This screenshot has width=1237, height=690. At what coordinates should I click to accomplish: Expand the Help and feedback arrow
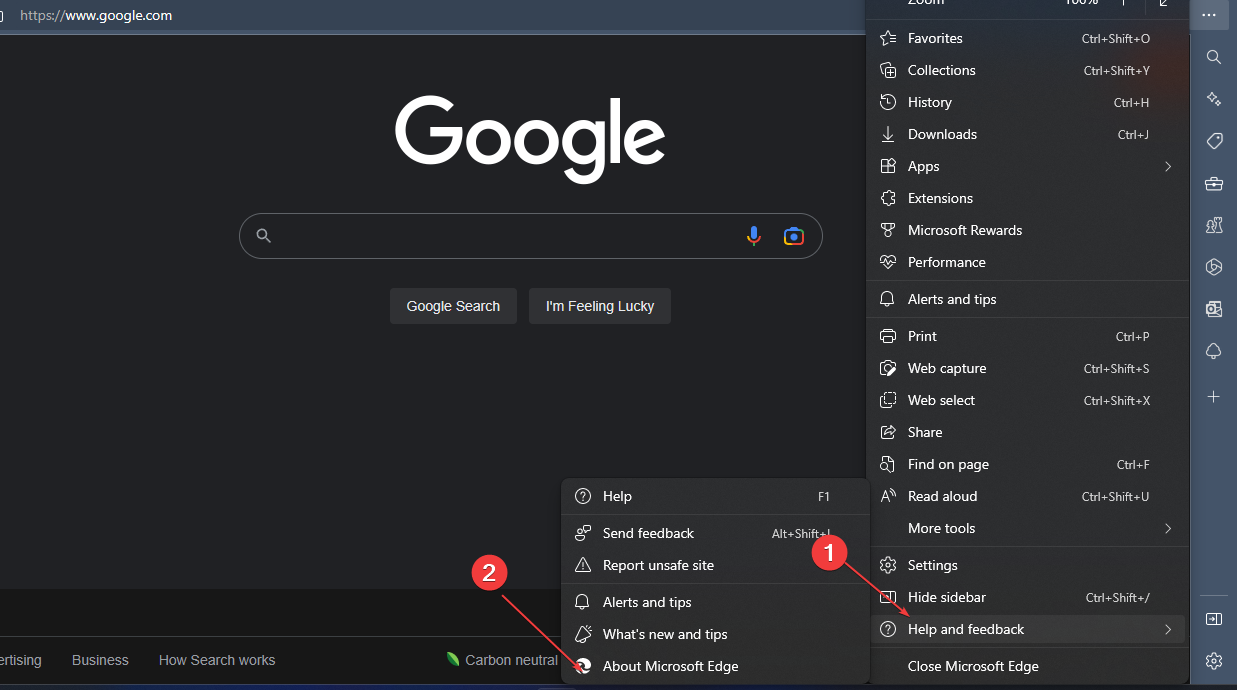(1167, 629)
